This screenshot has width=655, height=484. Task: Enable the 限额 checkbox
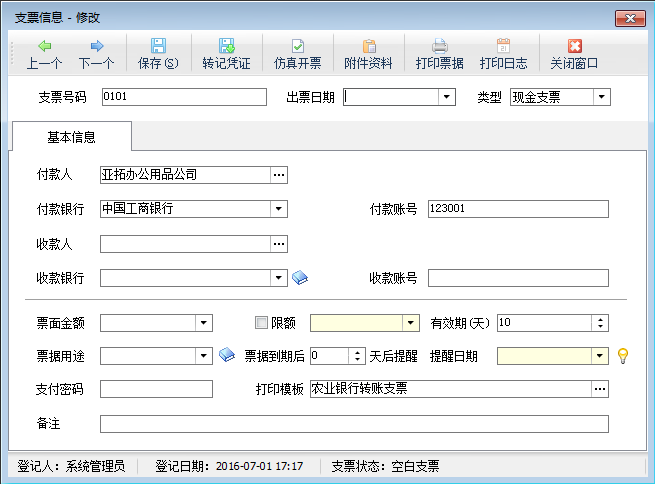tap(262, 323)
